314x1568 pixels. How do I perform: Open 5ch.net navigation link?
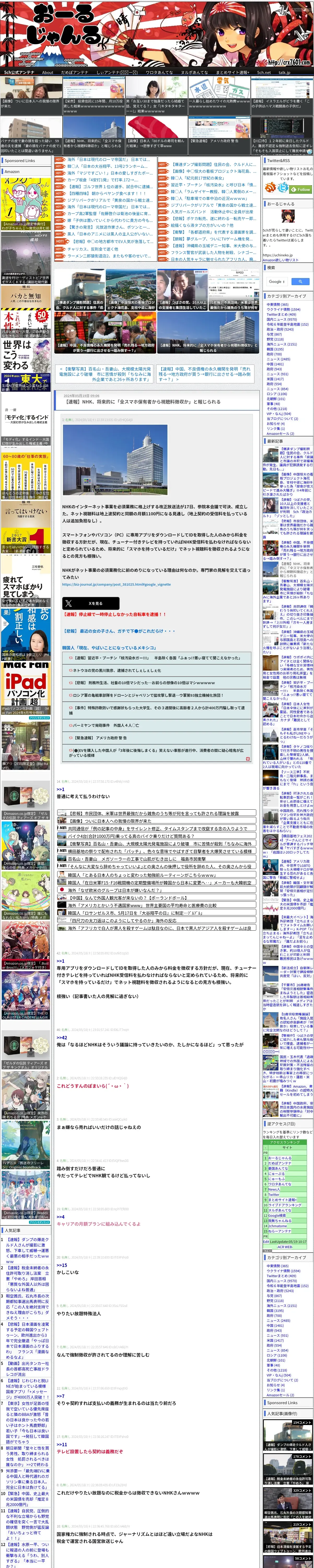264,72
